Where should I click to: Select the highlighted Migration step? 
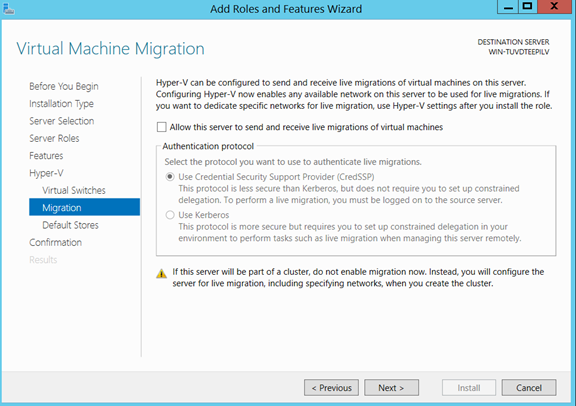click(x=84, y=207)
